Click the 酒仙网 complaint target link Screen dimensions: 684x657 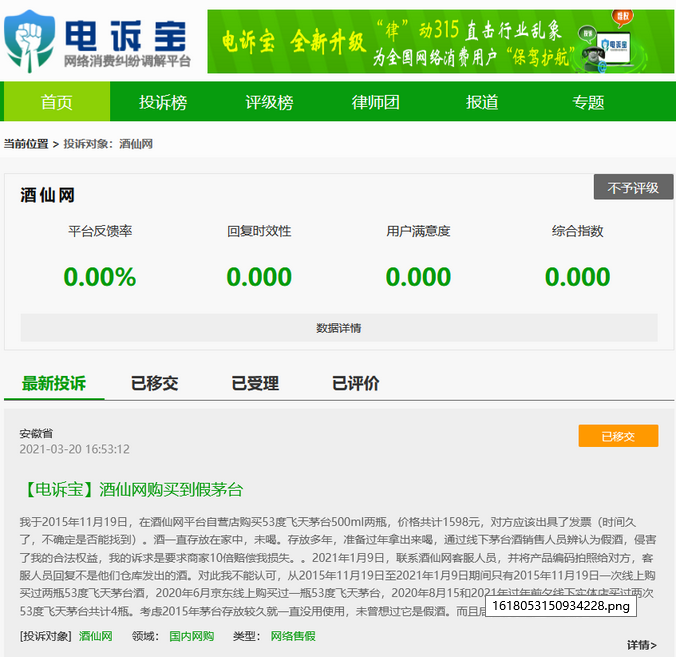coord(96,636)
